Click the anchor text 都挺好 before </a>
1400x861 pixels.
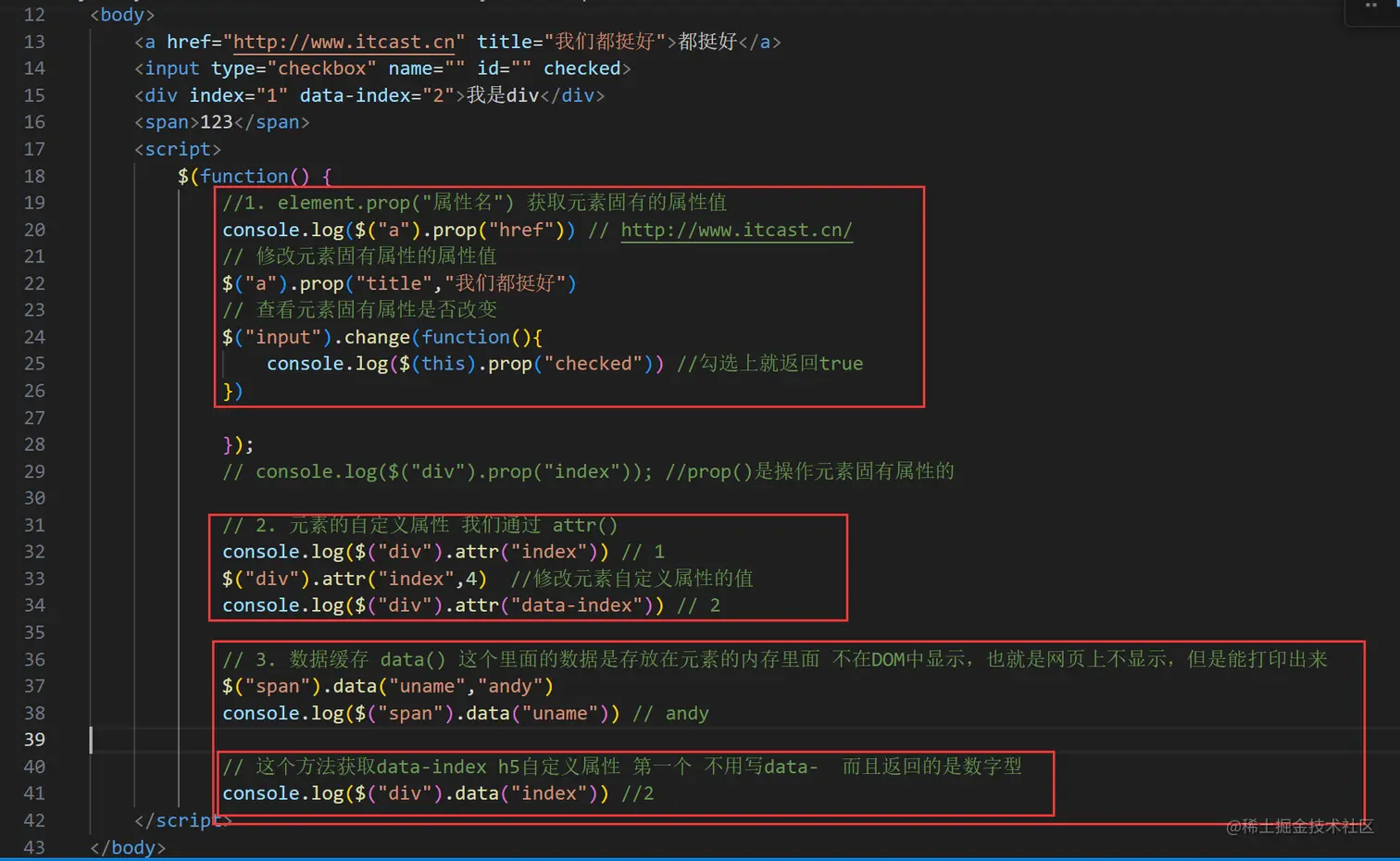click(707, 42)
